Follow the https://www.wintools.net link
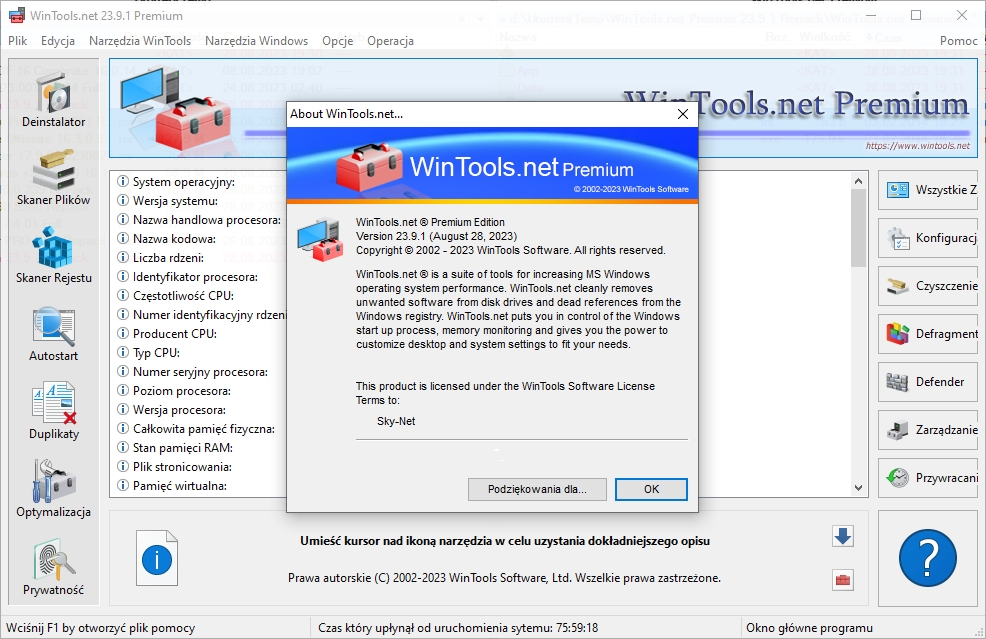The image size is (986, 639). point(917,145)
